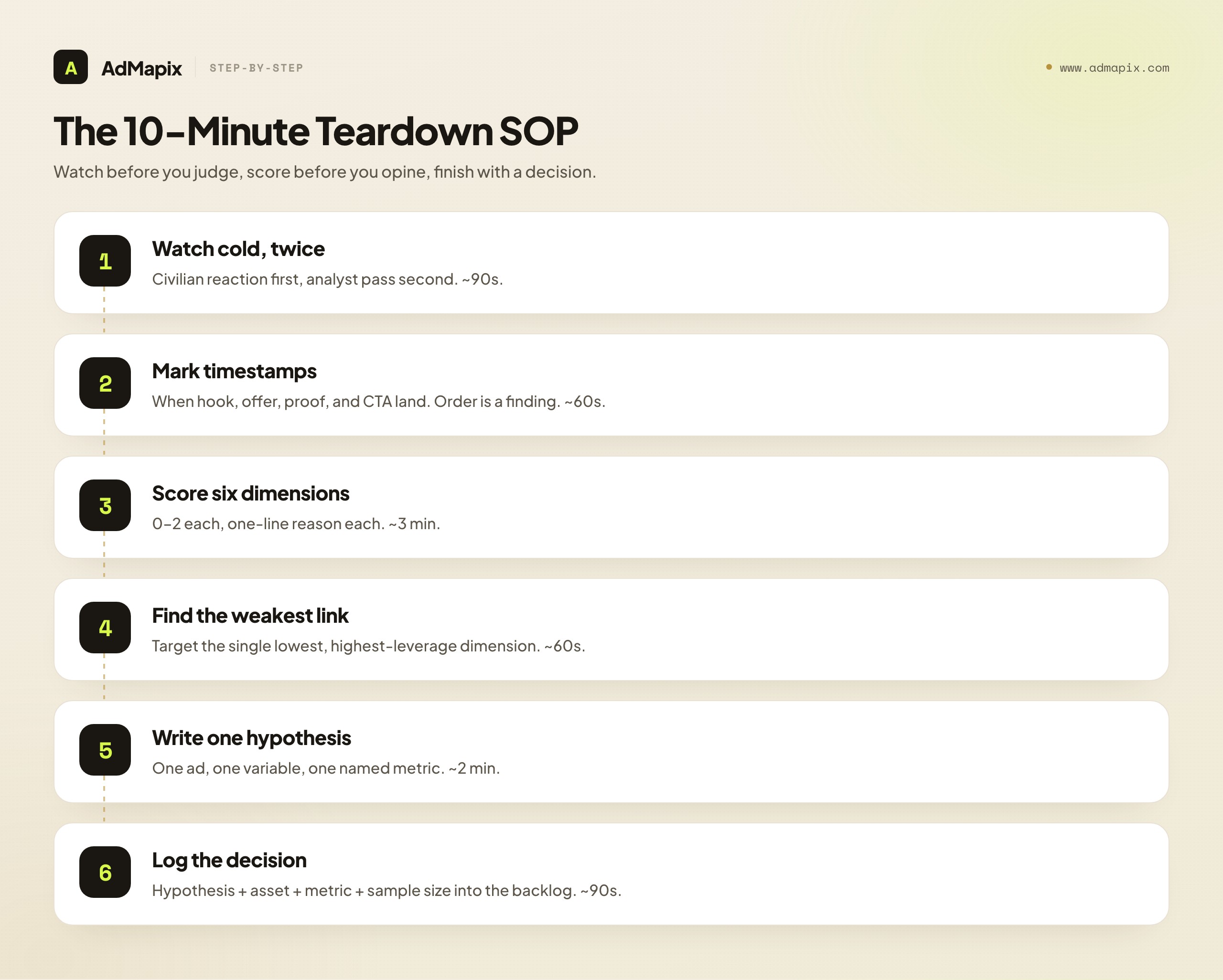Viewport: 1223px width, 980px height.
Task: Select the Mark timestamps heading
Action: (234, 372)
